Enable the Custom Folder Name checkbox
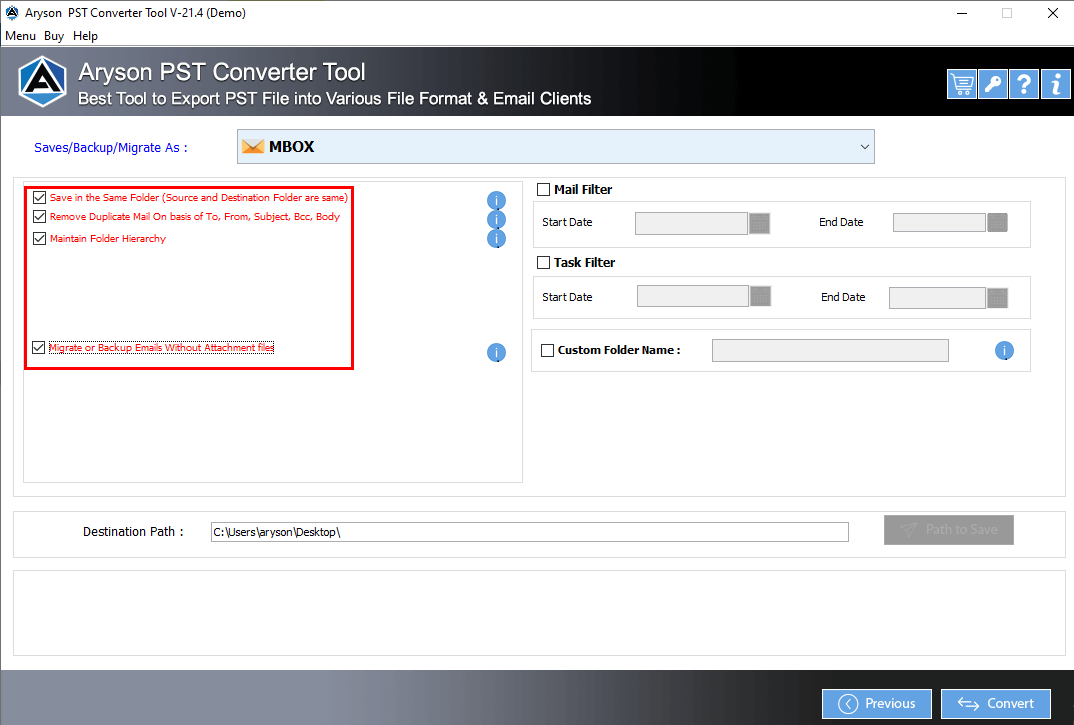Viewport: 1074px width, 725px height. tap(547, 350)
